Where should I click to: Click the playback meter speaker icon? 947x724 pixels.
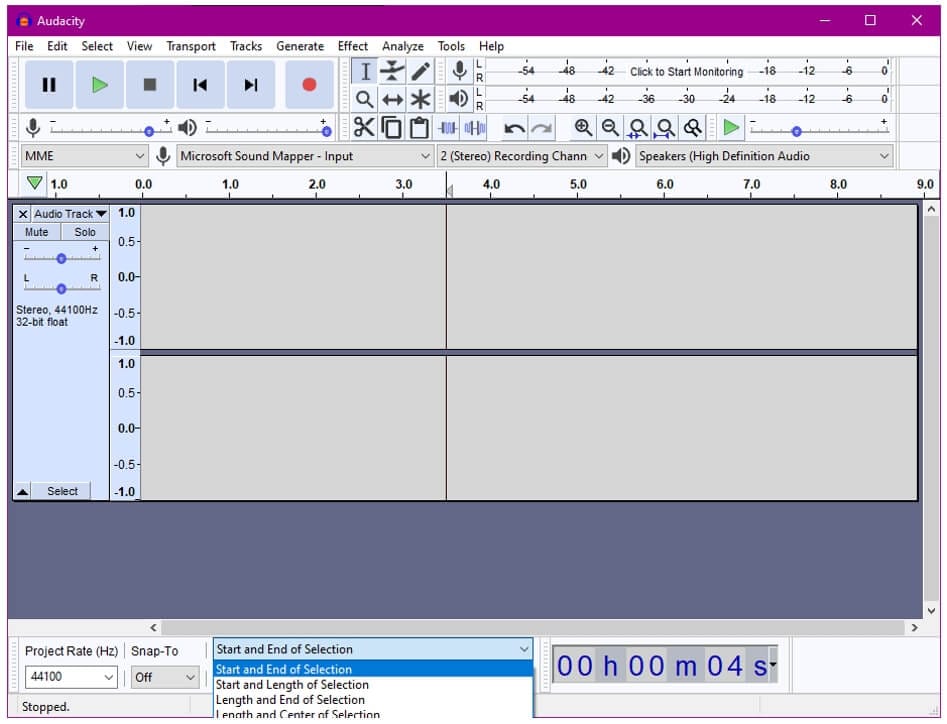click(460, 98)
